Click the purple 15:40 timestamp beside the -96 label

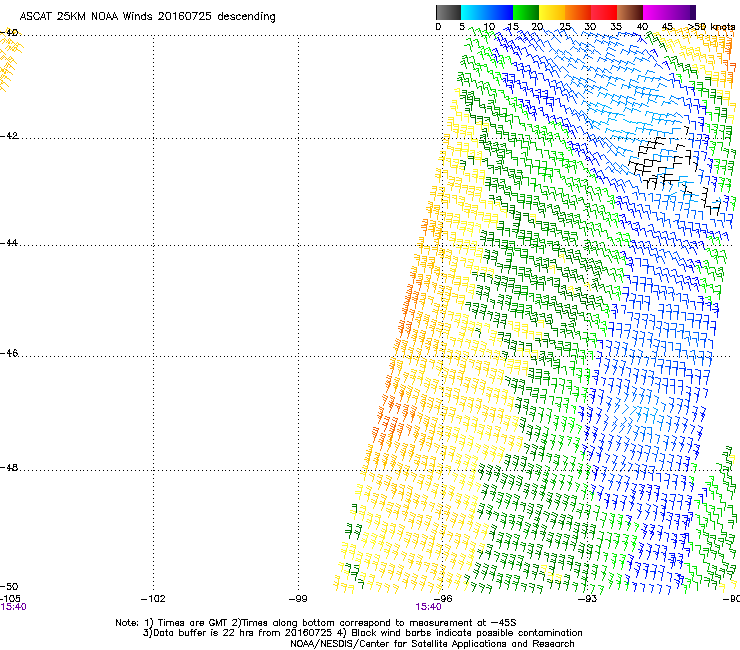pos(429,607)
